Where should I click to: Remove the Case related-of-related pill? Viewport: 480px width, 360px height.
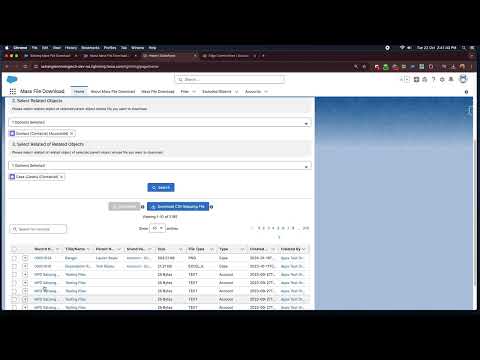61,177
